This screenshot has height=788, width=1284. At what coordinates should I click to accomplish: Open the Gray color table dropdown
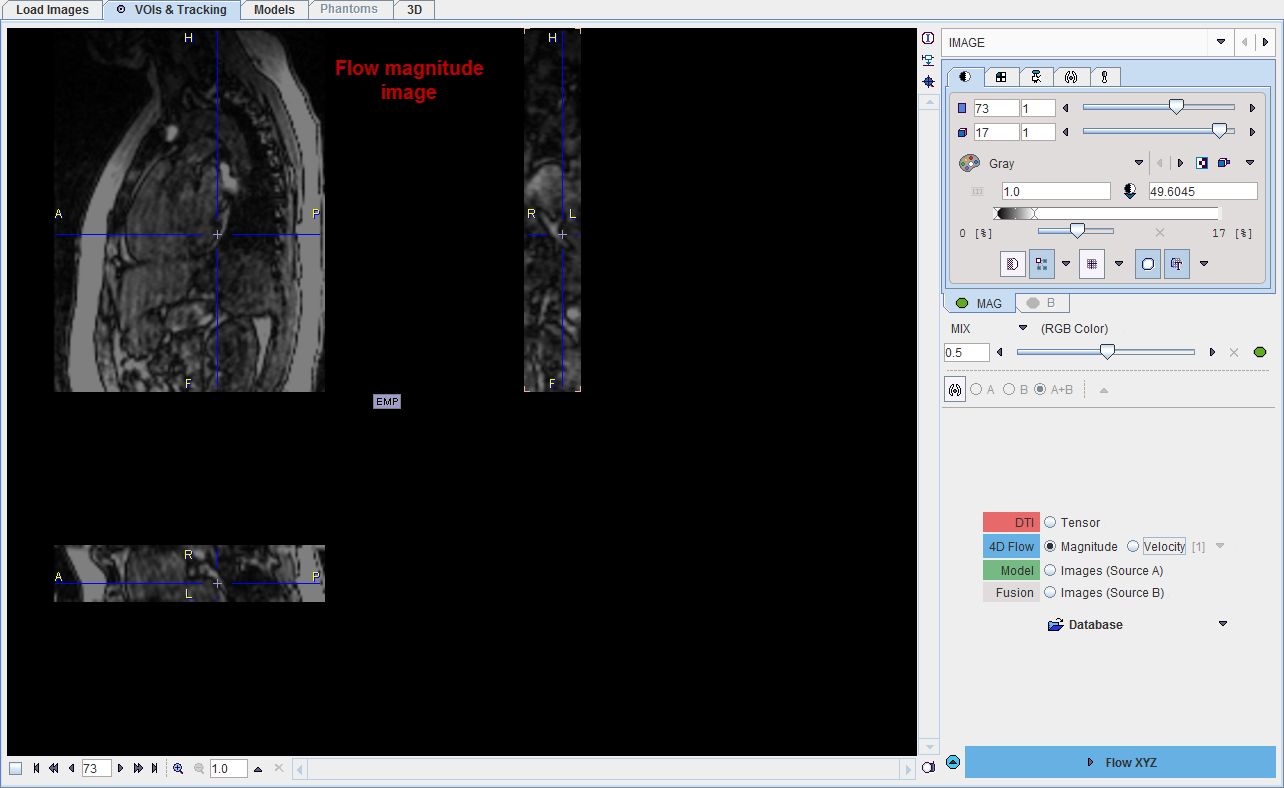tap(1138, 163)
